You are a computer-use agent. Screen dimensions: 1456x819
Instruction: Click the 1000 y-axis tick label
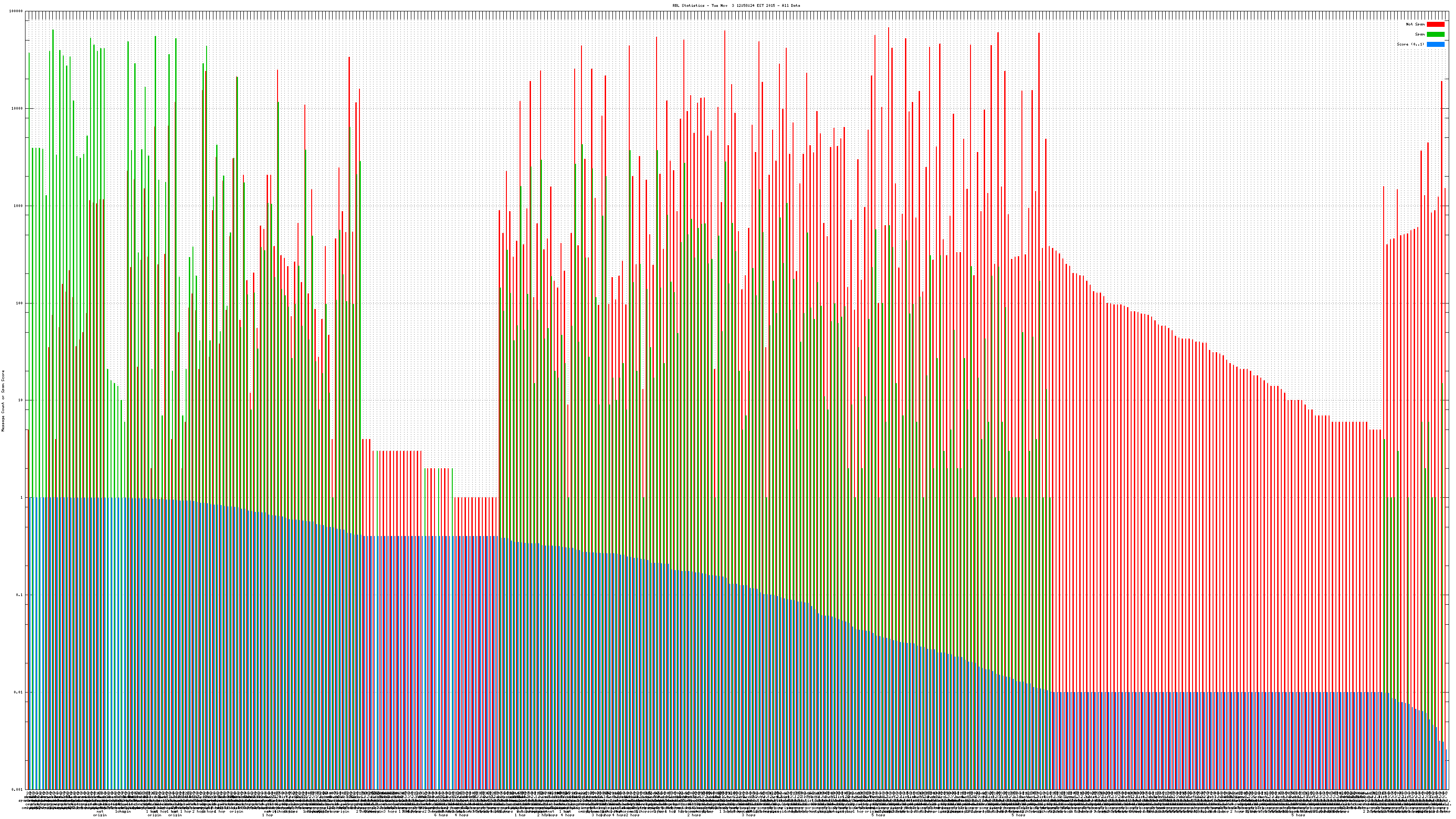click(19, 206)
